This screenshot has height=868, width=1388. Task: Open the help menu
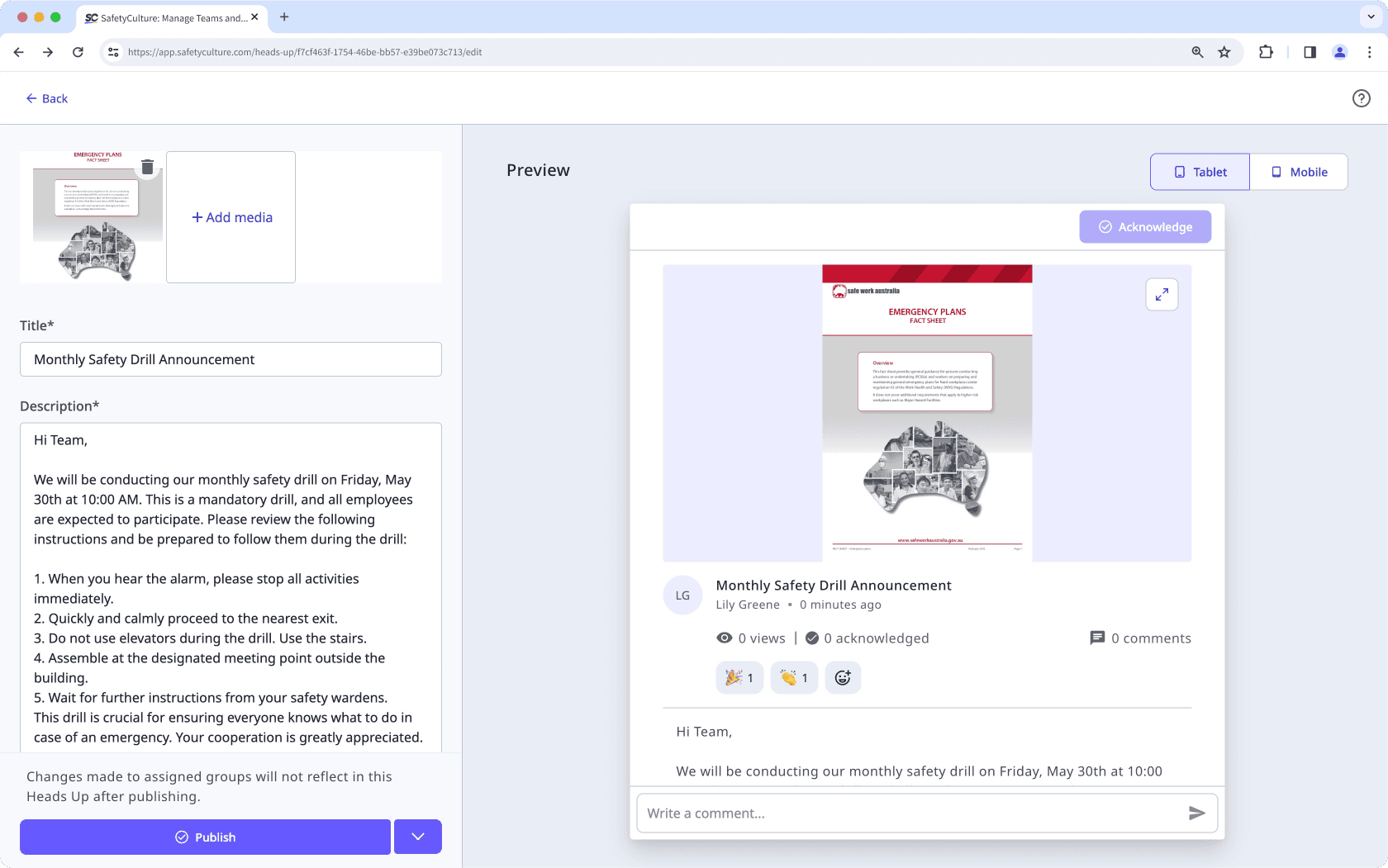click(x=1361, y=98)
